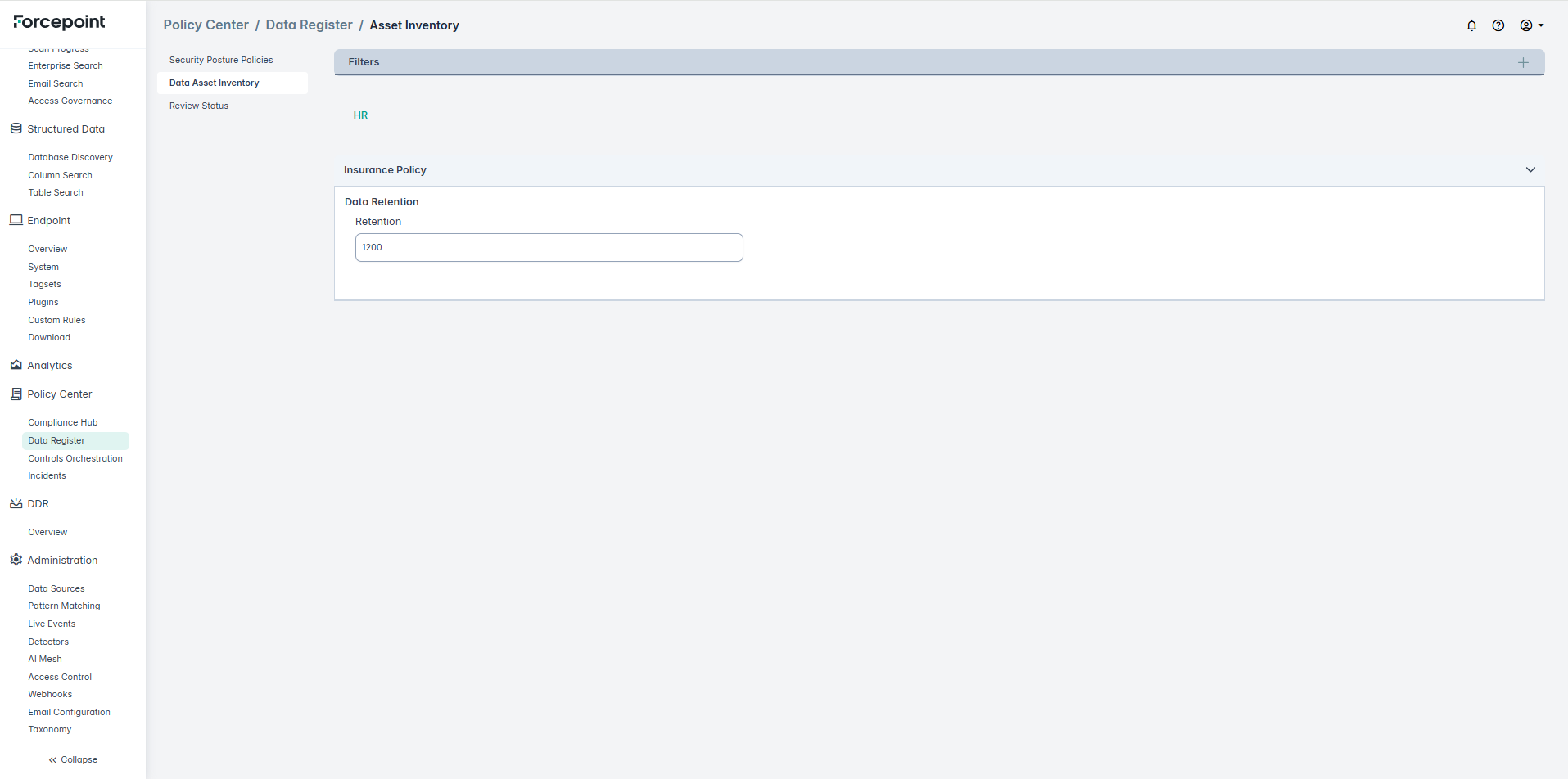Click the Endpoint laptop icon
The height and width of the screenshot is (779, 1568).
tap(16, 220)
